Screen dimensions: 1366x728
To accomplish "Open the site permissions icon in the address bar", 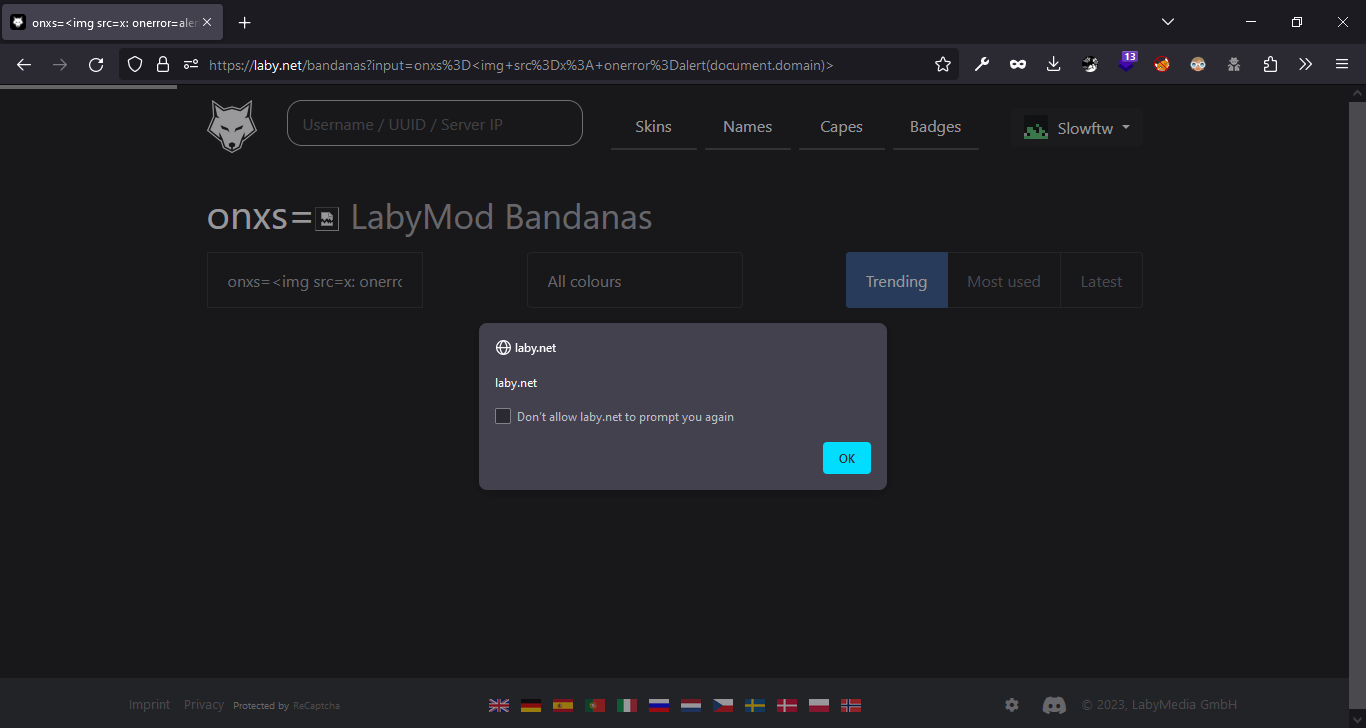I will pyautogui.click(x=191, y=64).
